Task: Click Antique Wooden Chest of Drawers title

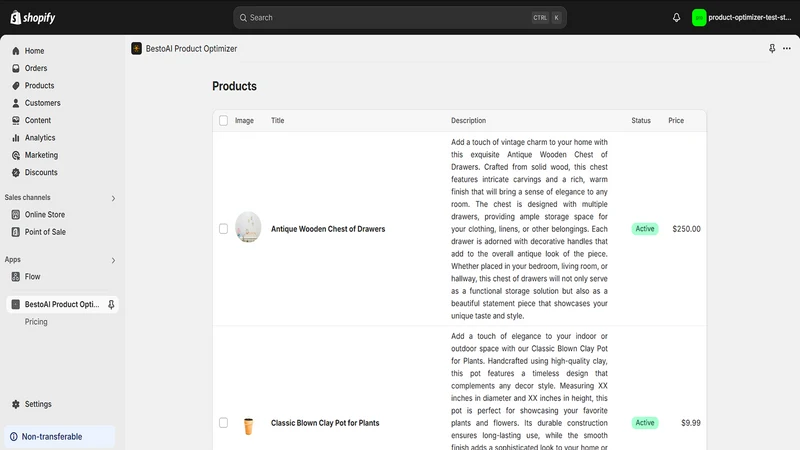Action: click(x=328, y=229)
